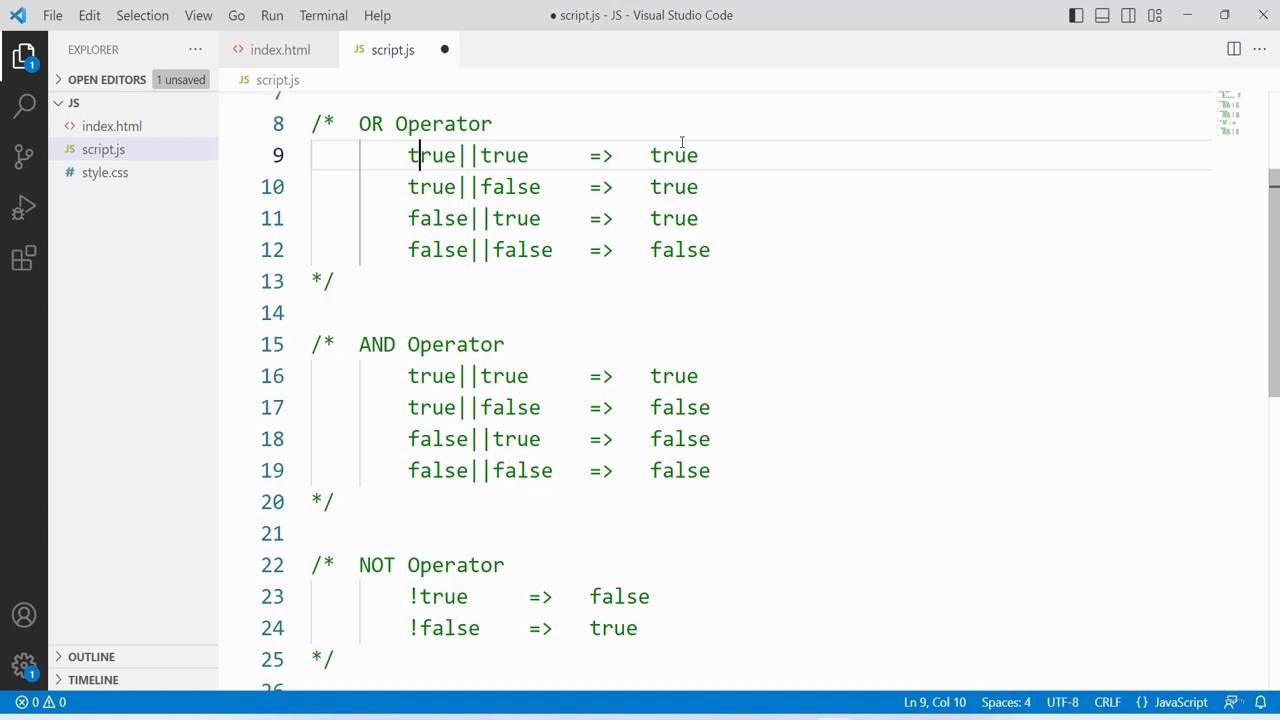Open editor More Actions ellipsis

1260,49
